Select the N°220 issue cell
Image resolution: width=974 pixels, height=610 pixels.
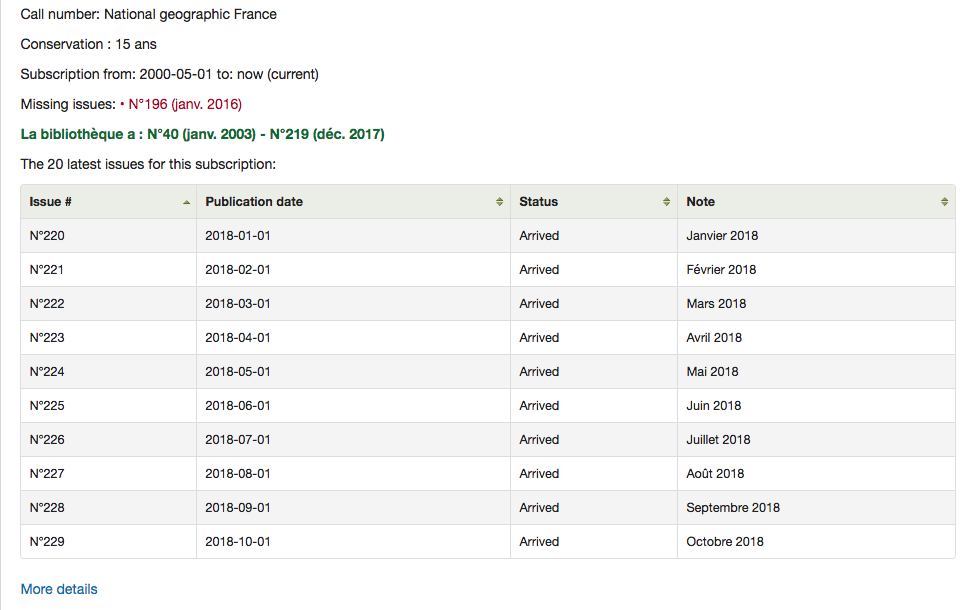pos(47,236)
